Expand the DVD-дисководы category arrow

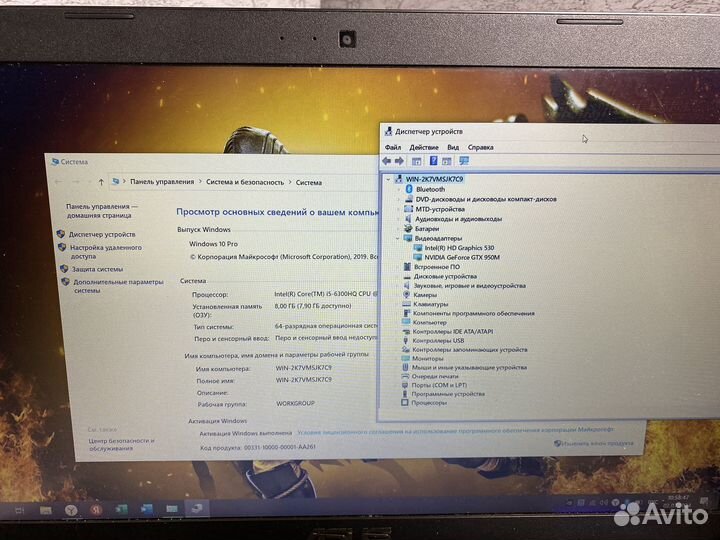[398, 199]
